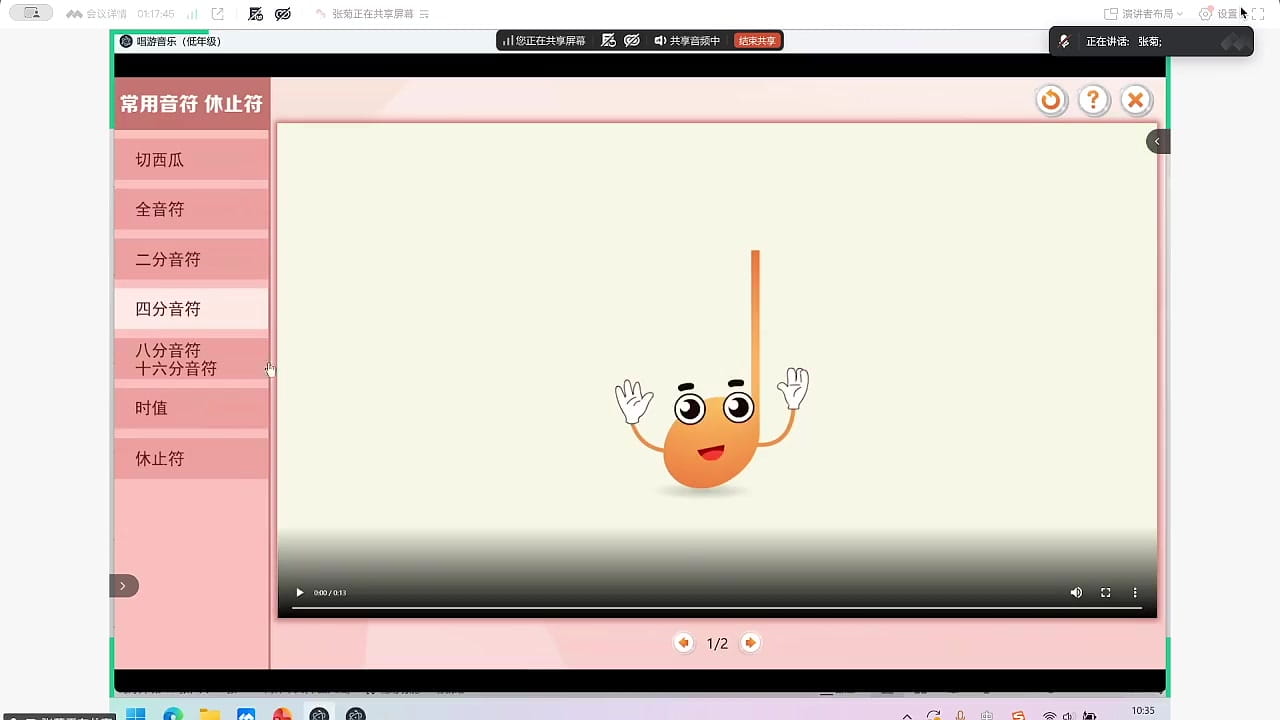This screenshot has width=1280, height=720.
Task: Select 全音符 in the sidebar
Action: pyautogui.click(x=191, y=210)
